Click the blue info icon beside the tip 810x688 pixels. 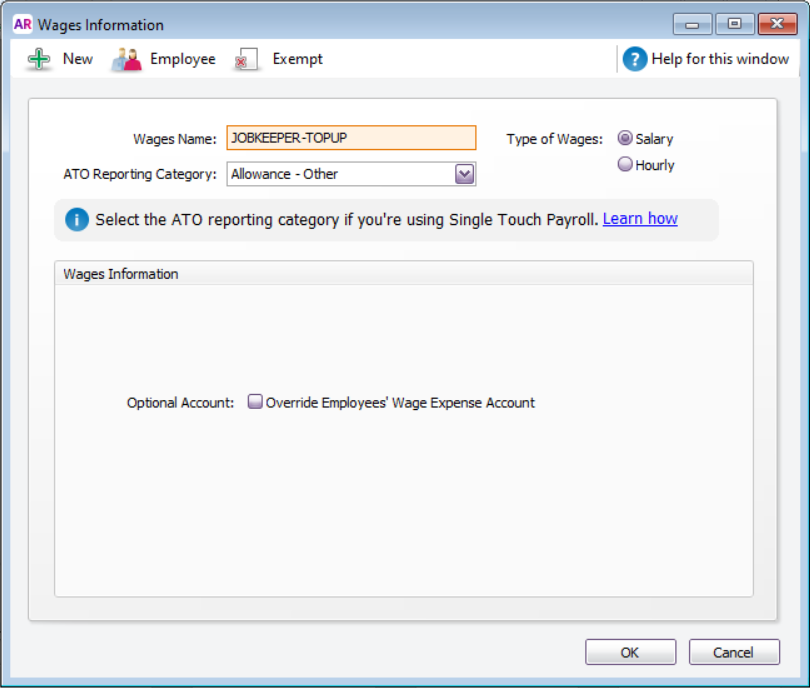click(x=77, y=219)
